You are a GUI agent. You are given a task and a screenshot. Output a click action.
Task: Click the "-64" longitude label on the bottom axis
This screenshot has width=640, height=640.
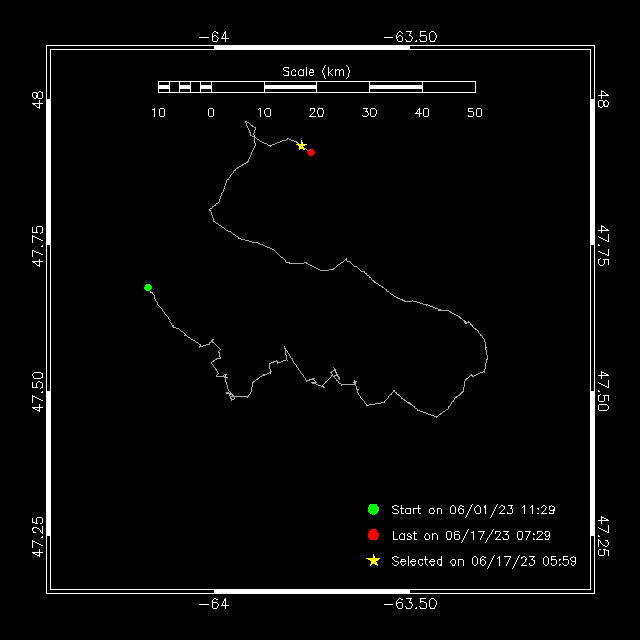tap(214, 604)
